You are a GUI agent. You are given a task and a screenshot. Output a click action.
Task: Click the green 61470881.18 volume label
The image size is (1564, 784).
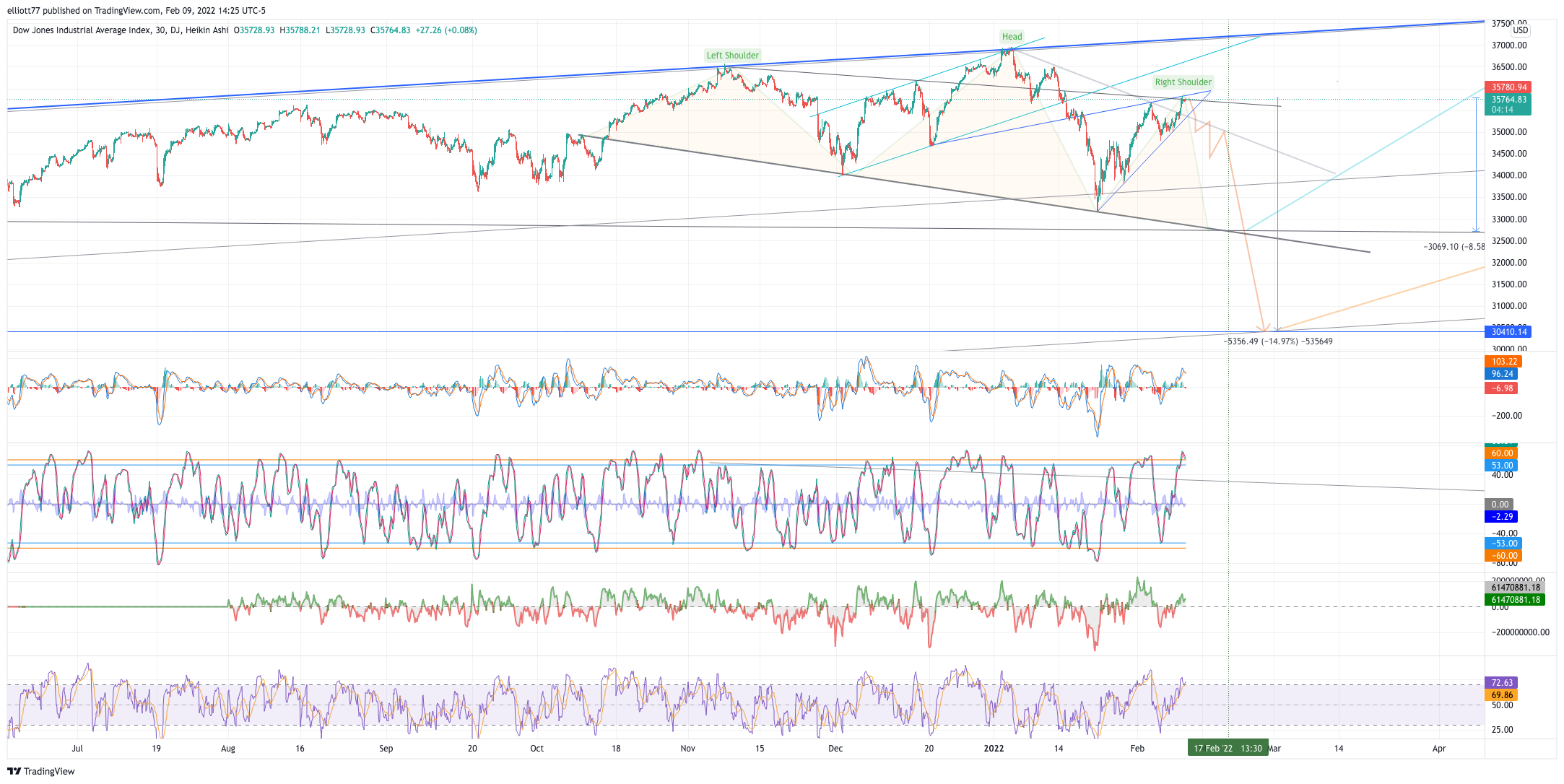coord(1515,600)
